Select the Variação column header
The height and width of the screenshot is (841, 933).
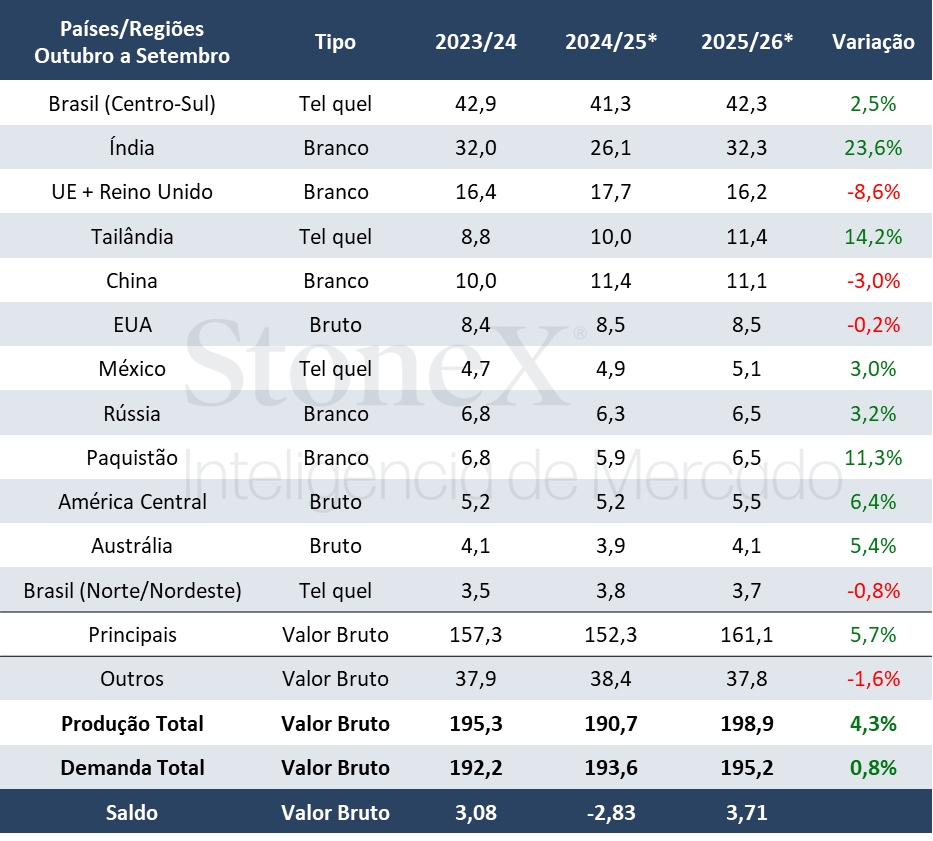(x=873, y=42)
